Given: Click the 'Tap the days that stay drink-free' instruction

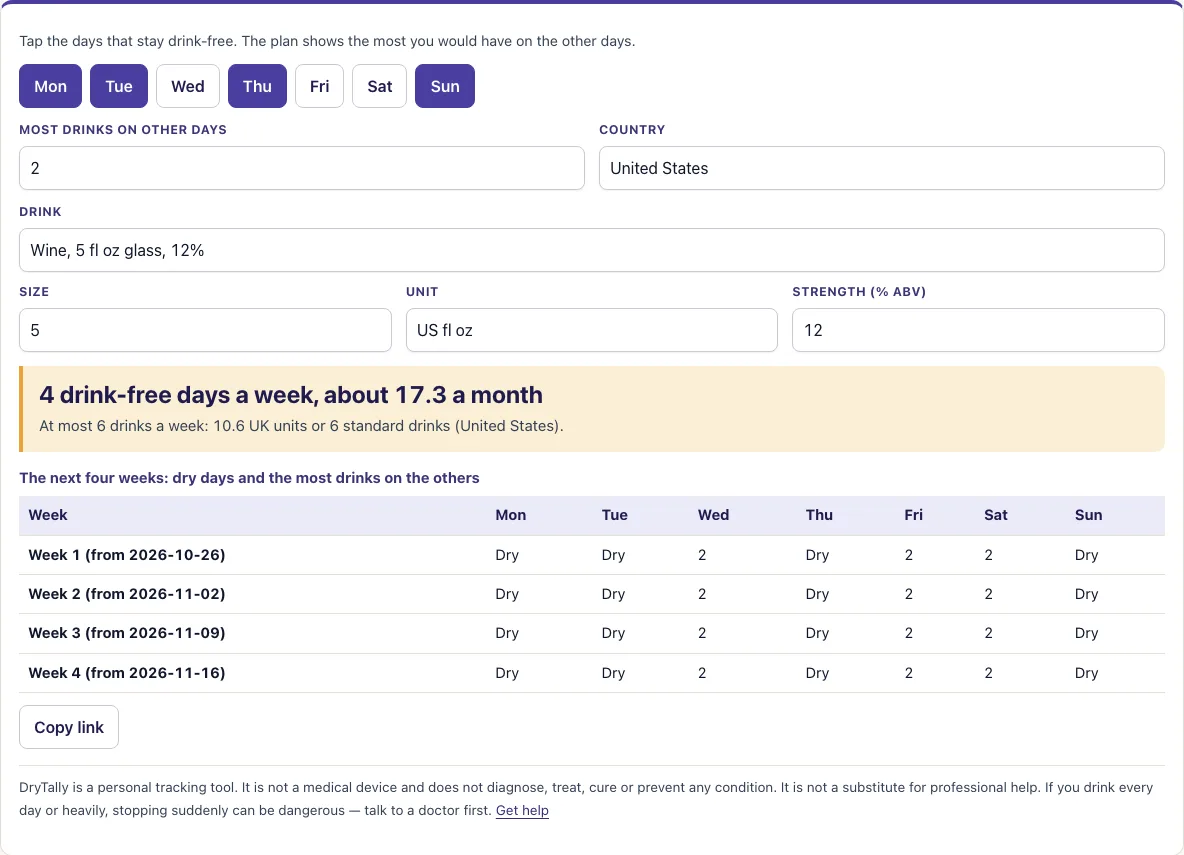Looking at the screenshot, I should [x=327, y=41].
